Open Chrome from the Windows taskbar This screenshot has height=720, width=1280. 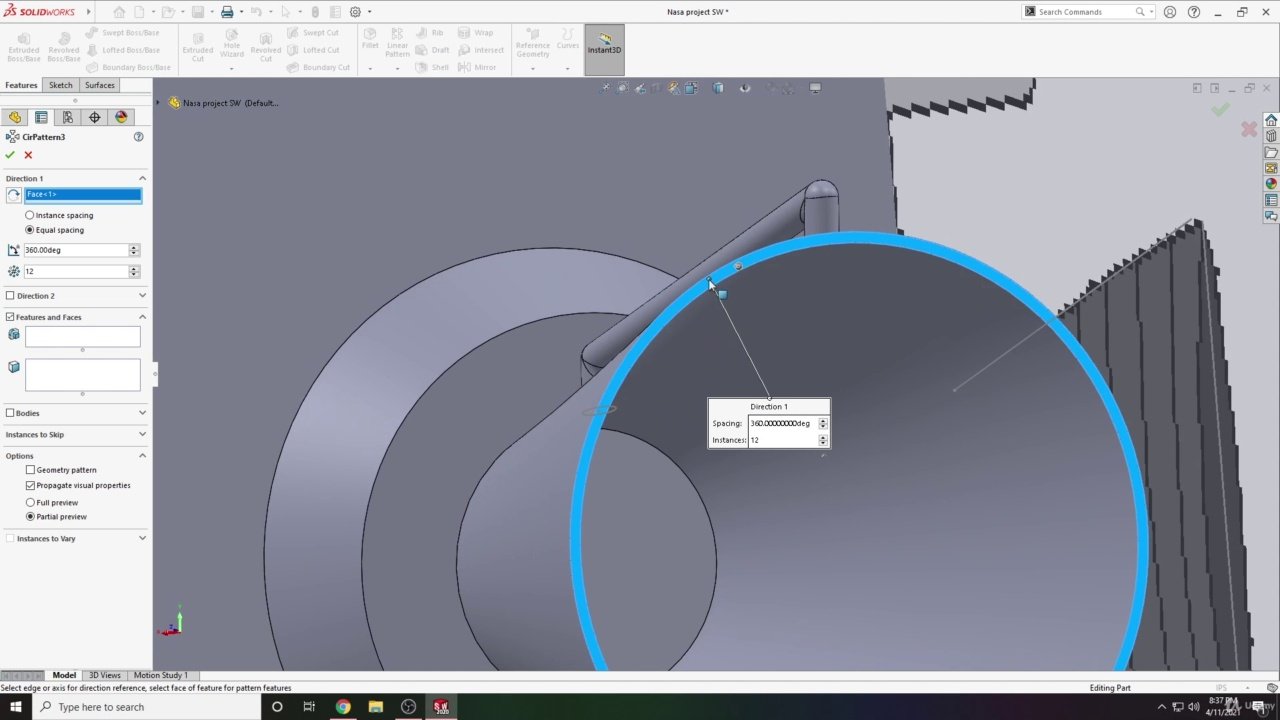click(343, 707)
